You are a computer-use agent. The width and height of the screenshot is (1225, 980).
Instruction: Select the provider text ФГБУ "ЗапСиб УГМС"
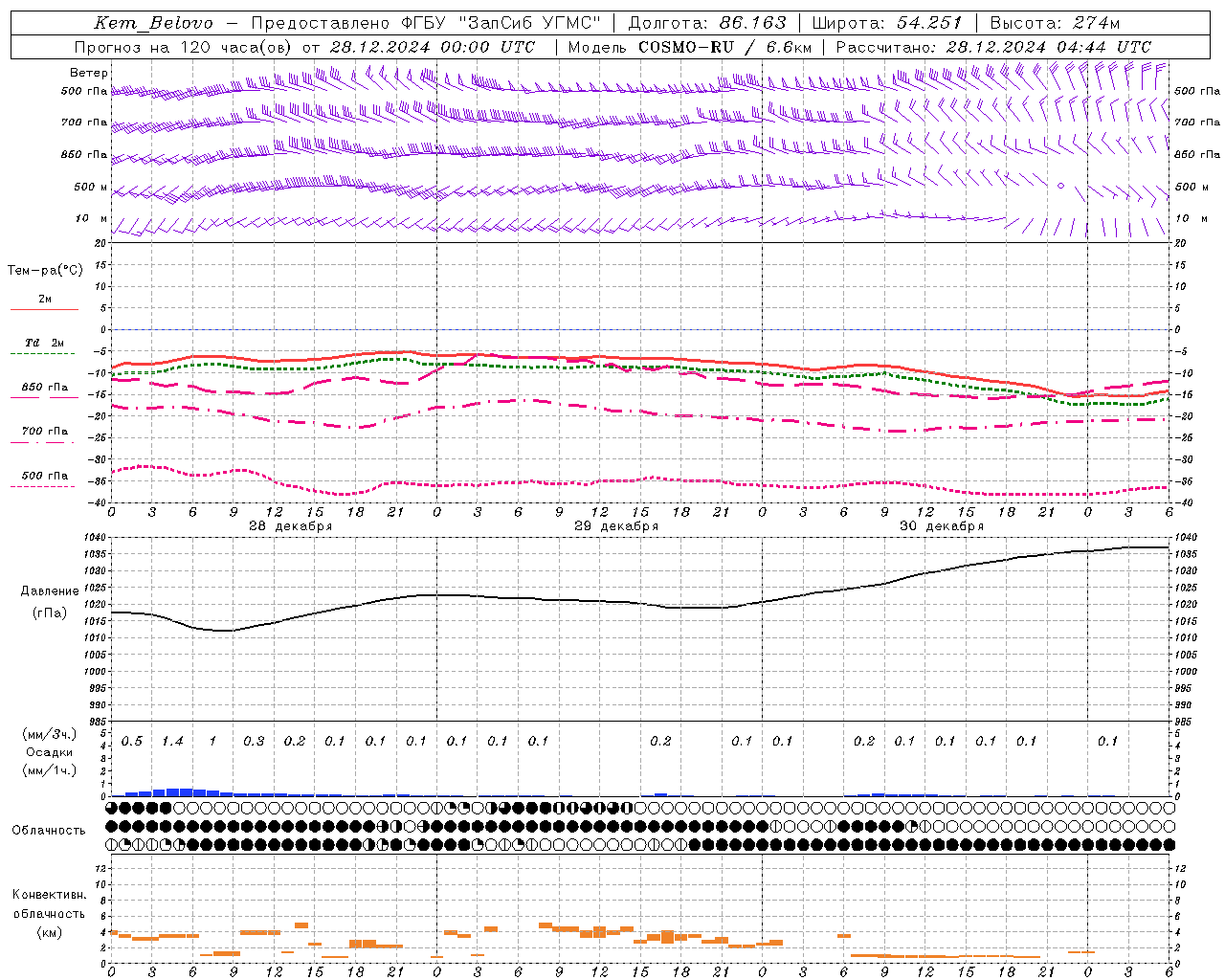500,23
